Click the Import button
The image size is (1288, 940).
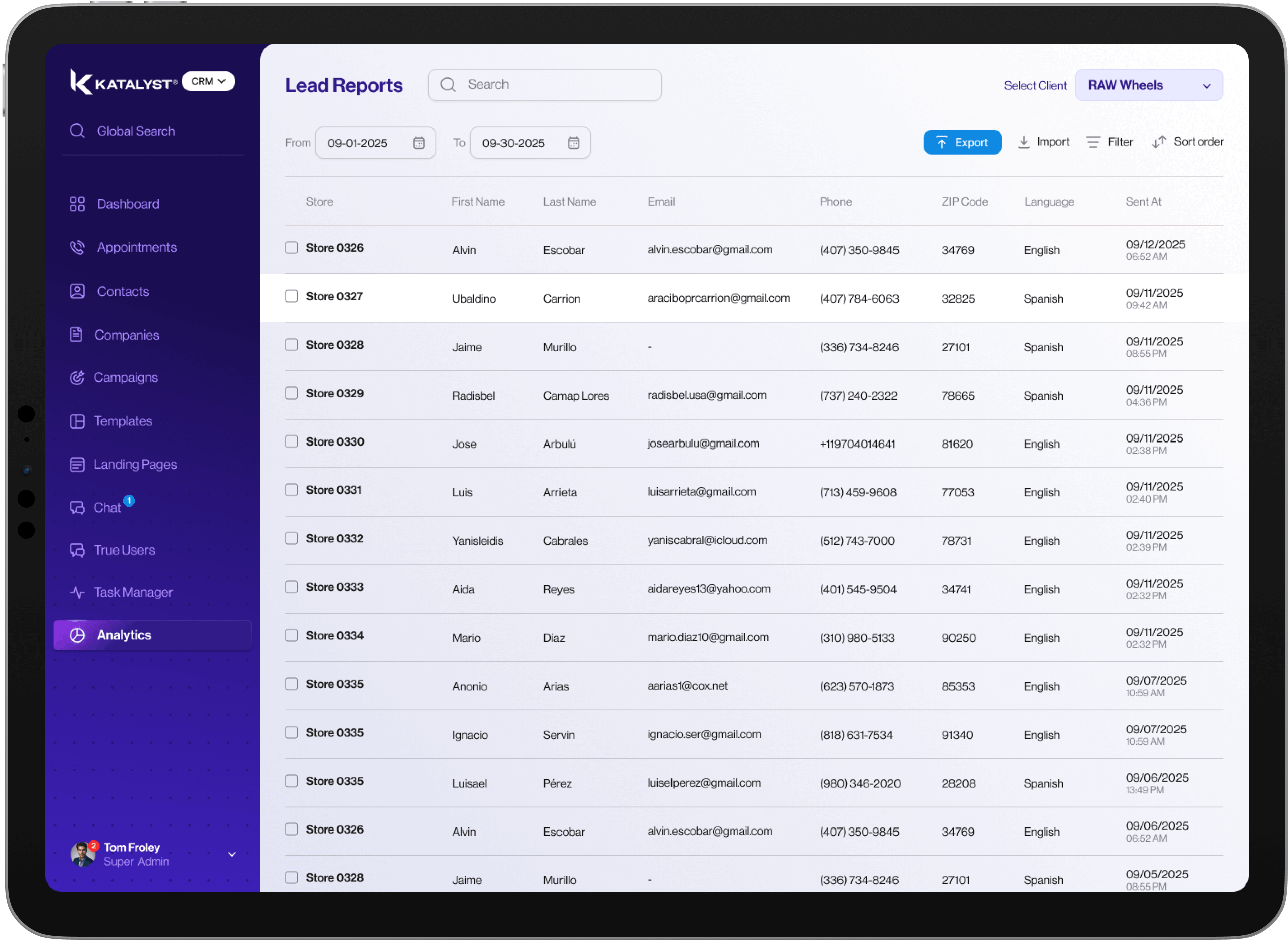1043,142
